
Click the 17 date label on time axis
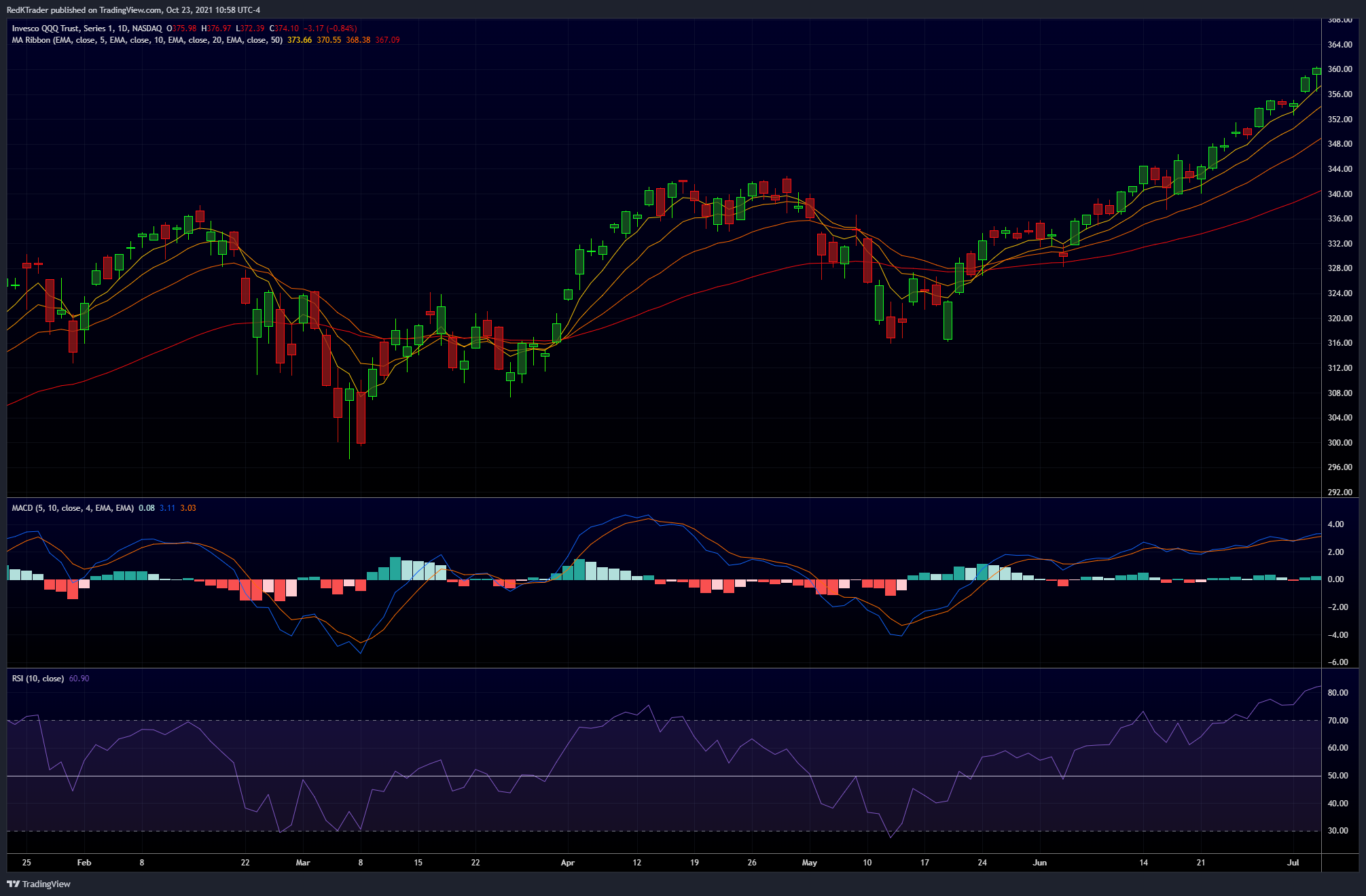[x=924, y=863]
